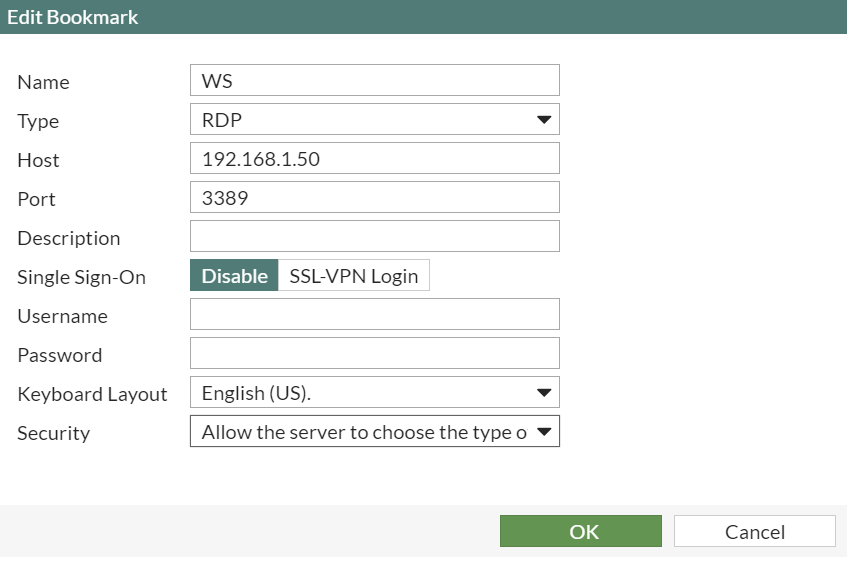
Task: Open the Type dropdown showing RDP
Action: click(x=374, y=119)
